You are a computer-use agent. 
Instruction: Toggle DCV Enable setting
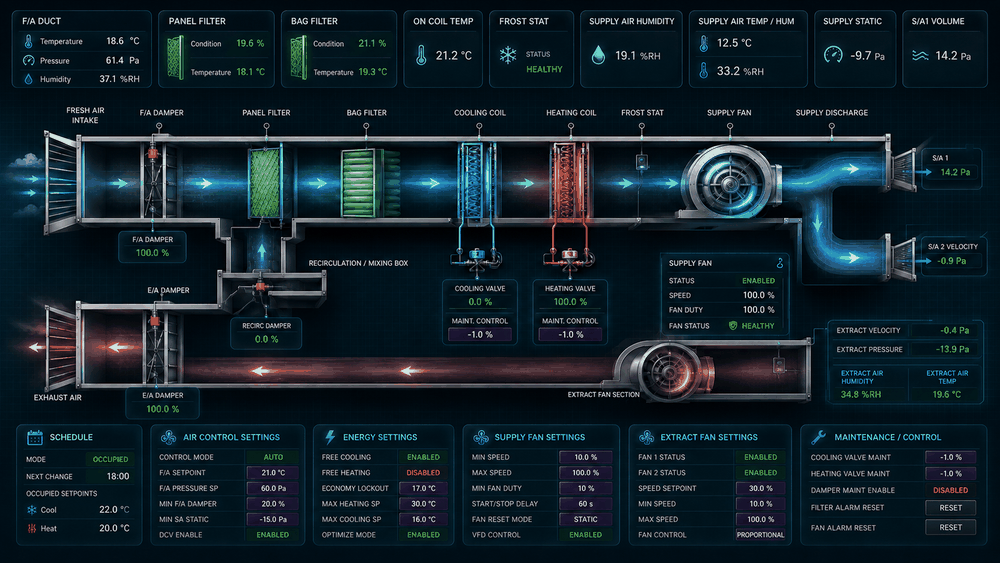coord(273,535)
